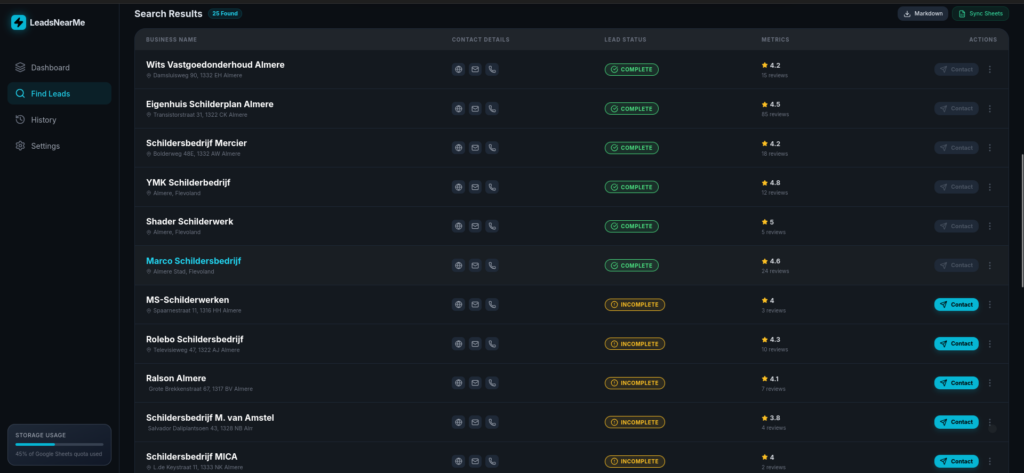Image resolution: width=1024 pixels, height=473 pixels.
Task: Open Settings in sidebar
Action: coord(59,146)
